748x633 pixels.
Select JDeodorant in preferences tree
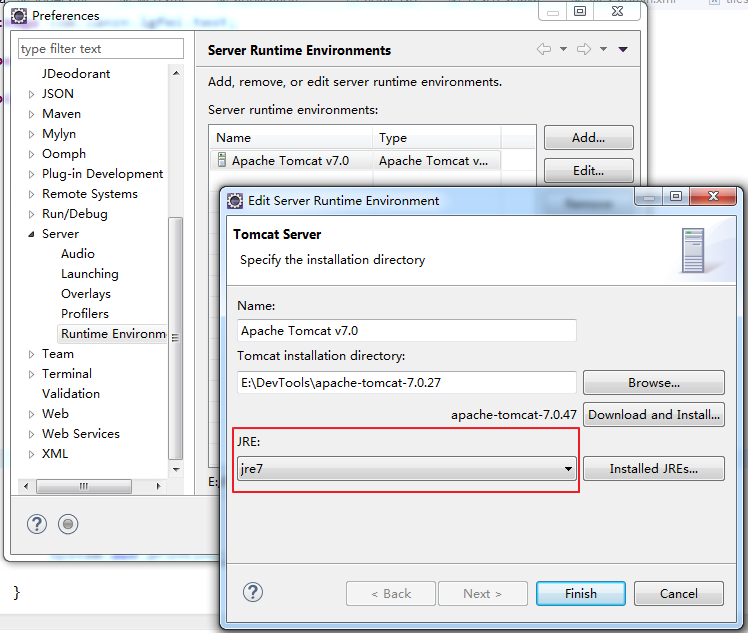(76, 73)
